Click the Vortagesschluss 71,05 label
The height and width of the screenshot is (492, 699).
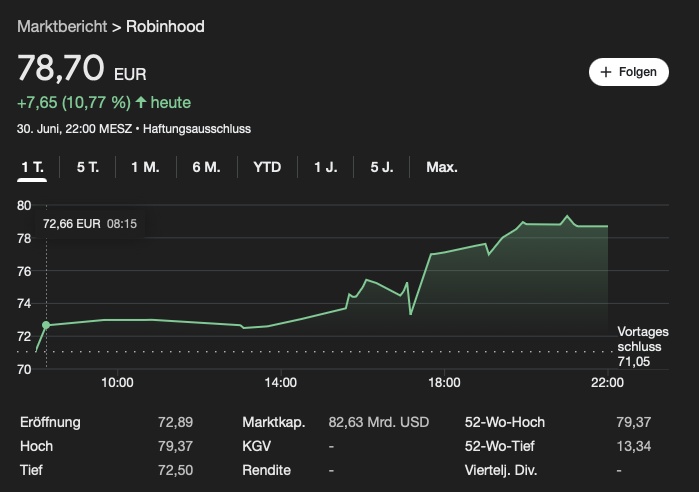(642, 346)
